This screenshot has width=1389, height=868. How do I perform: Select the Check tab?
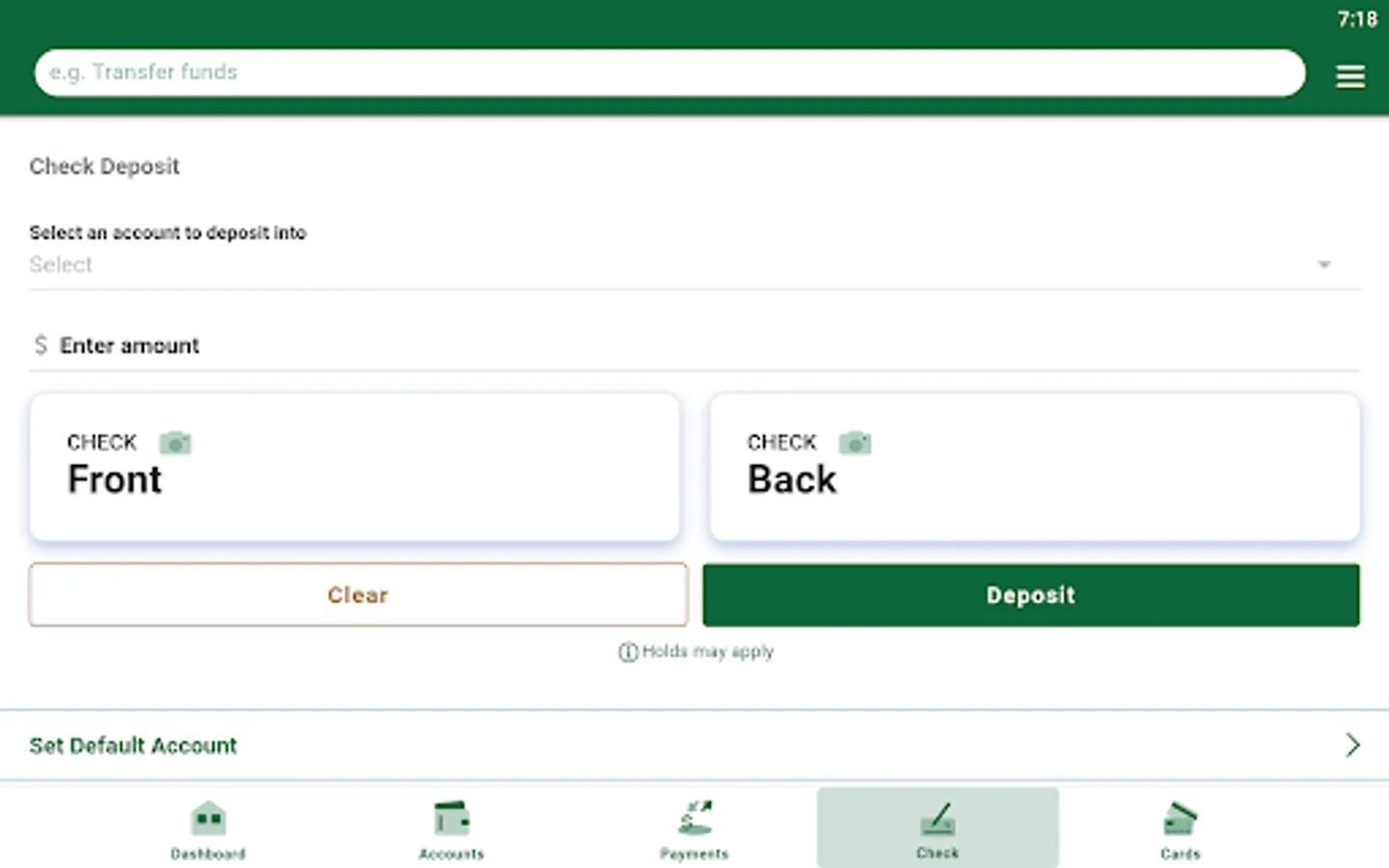point(938,827)
